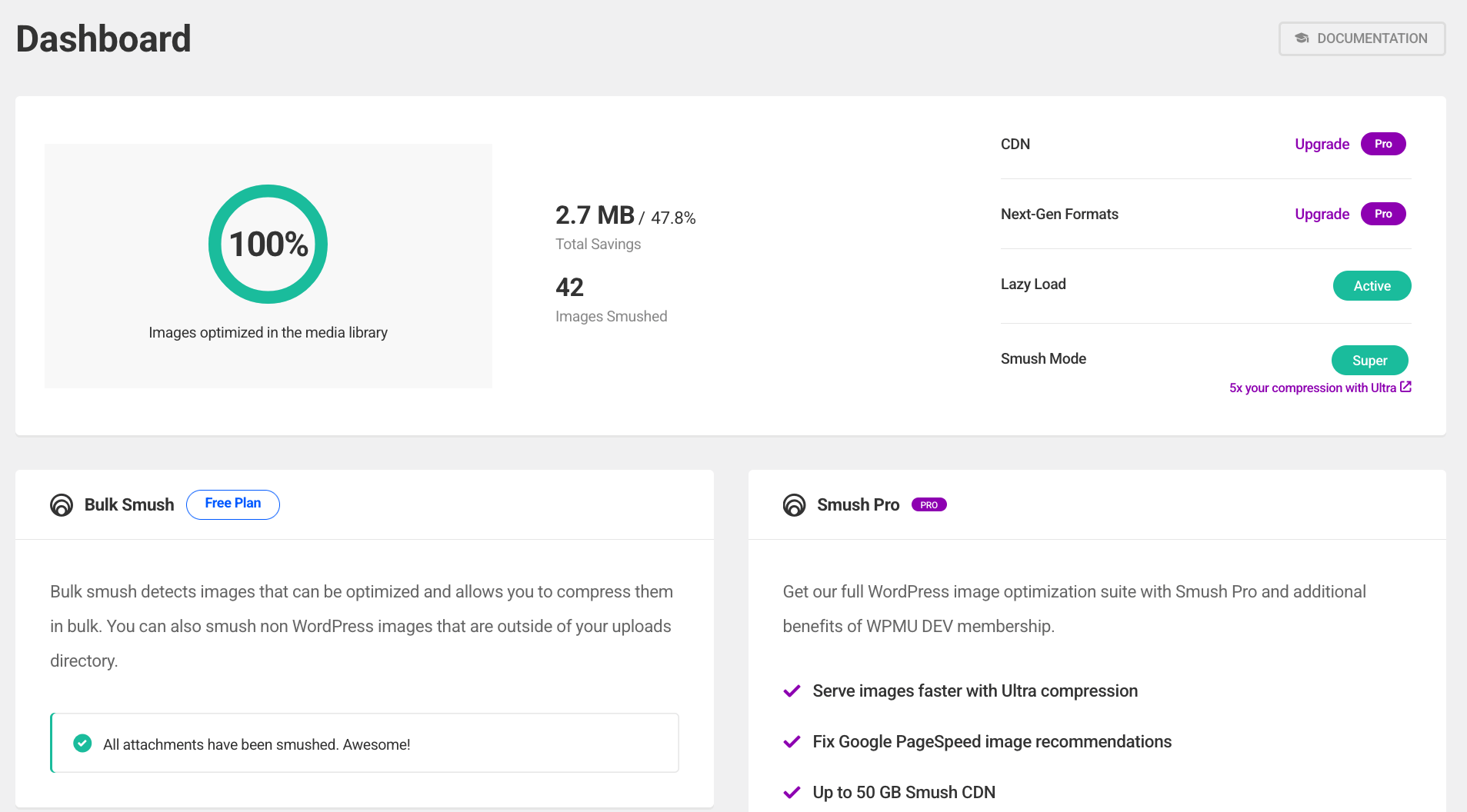Screen dimensions: 1467x812
Task: Click Upgrade link for Next-Gen Formats
Action: [1322, 214]
